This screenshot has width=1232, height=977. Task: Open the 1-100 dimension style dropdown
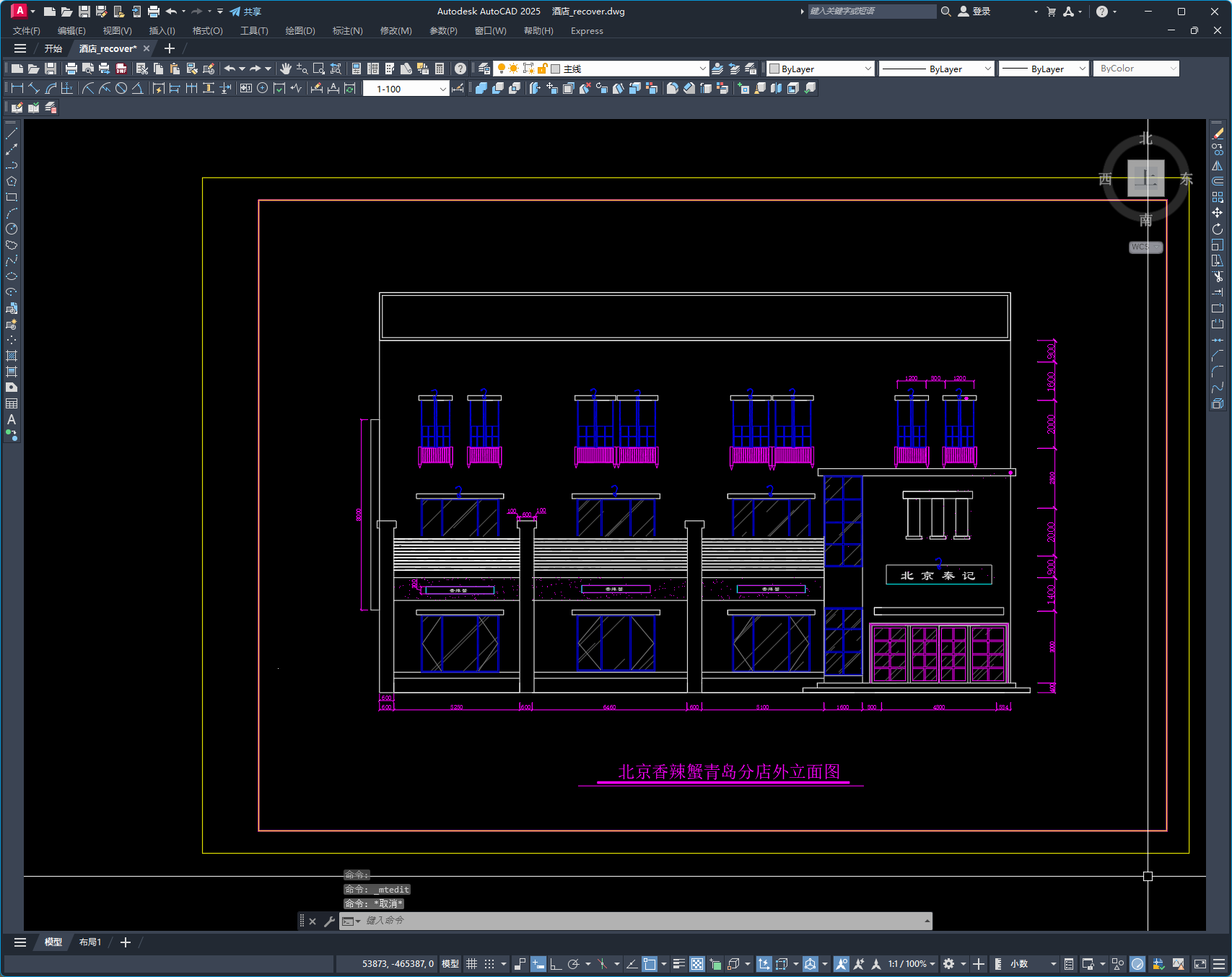[x=442, y=89]
